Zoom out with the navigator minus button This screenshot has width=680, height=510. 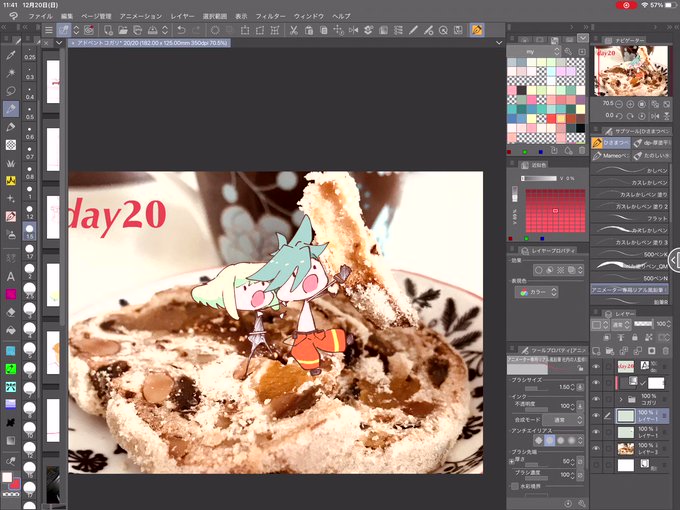click(619, 104)
